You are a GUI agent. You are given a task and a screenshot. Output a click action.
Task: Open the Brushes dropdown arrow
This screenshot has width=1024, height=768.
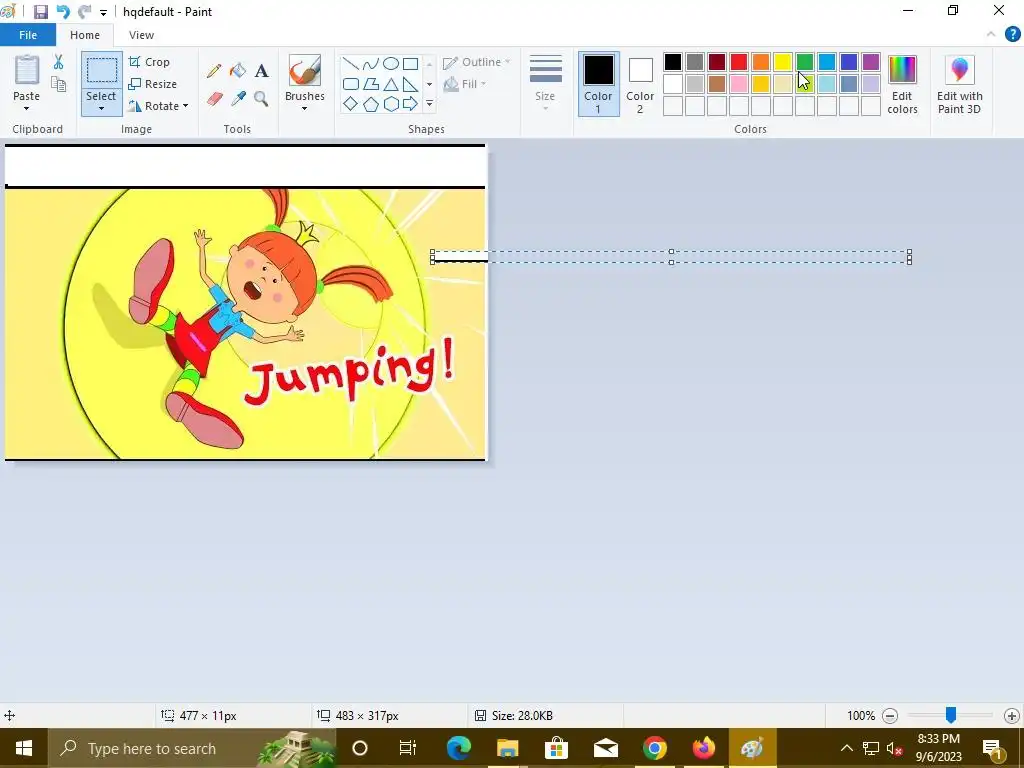click(304, 108)
